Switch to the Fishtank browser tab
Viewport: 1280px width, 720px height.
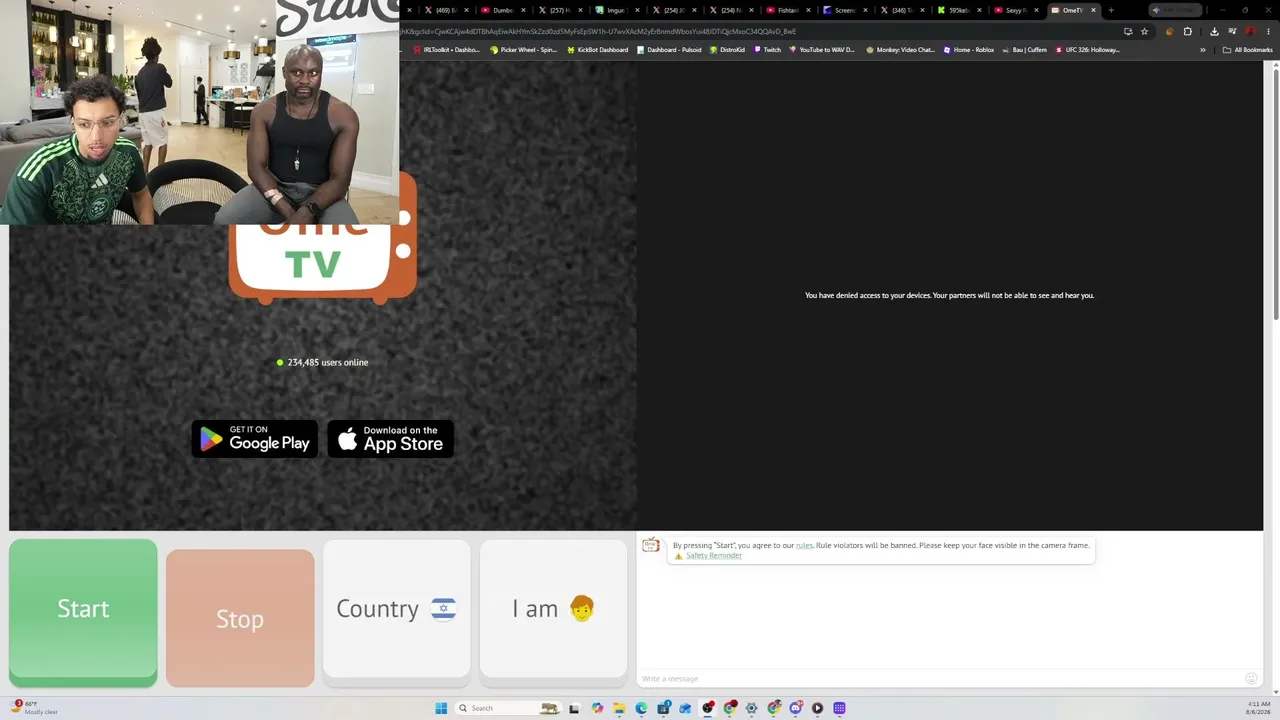click(x=787, y=10)
